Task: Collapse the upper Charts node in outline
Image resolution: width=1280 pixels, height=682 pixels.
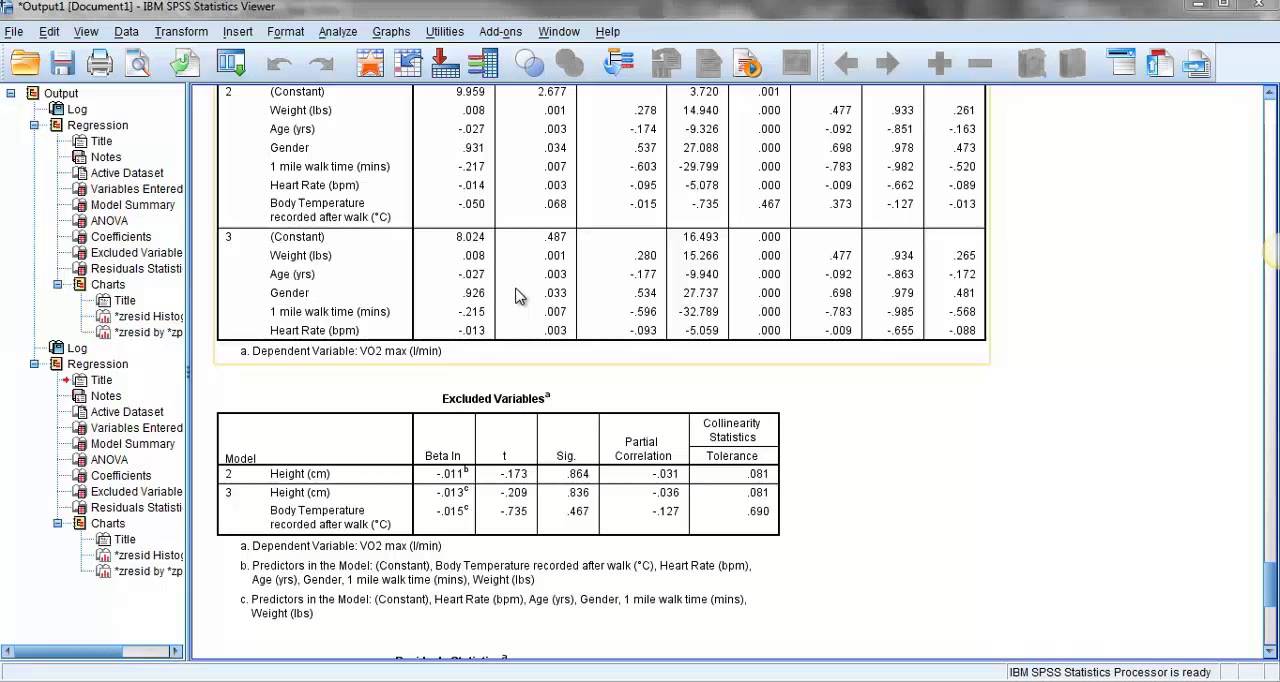Action: pos(58,284)
